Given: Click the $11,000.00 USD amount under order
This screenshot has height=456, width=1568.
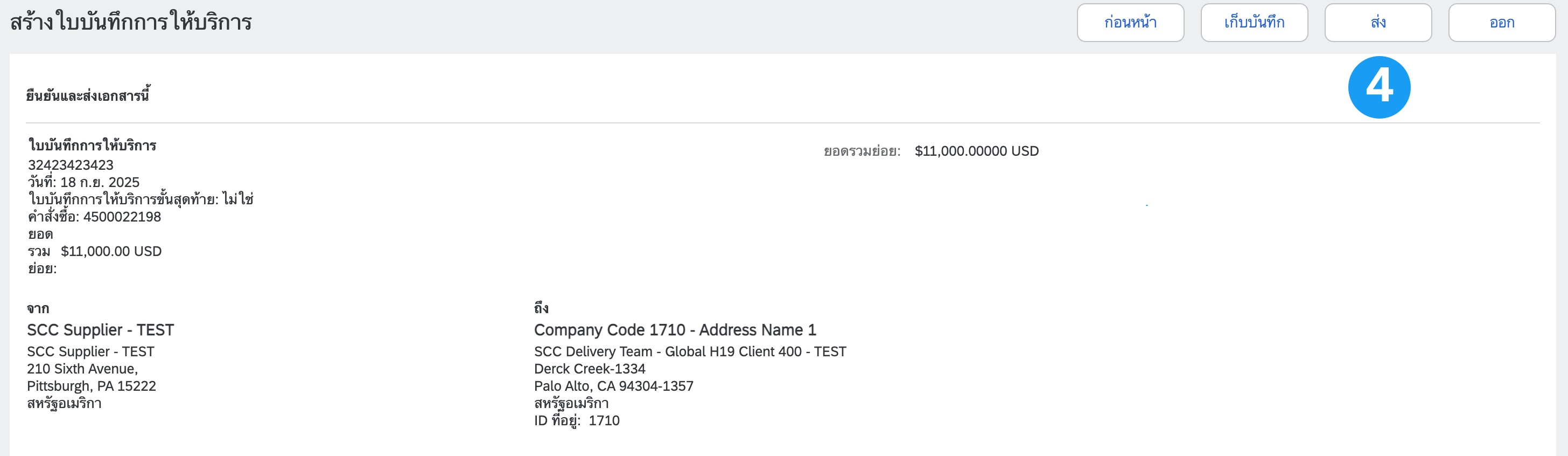Looking at the screenshot, I should [x=111, y=251].
